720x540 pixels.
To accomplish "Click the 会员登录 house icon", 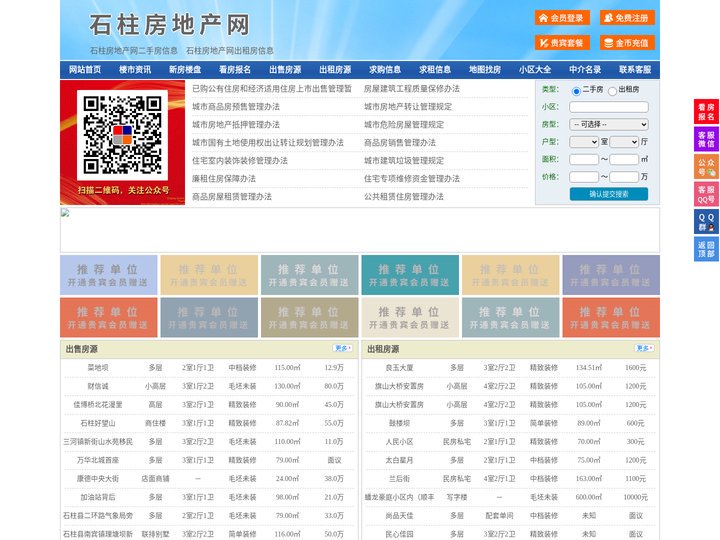I will (543, 18).
